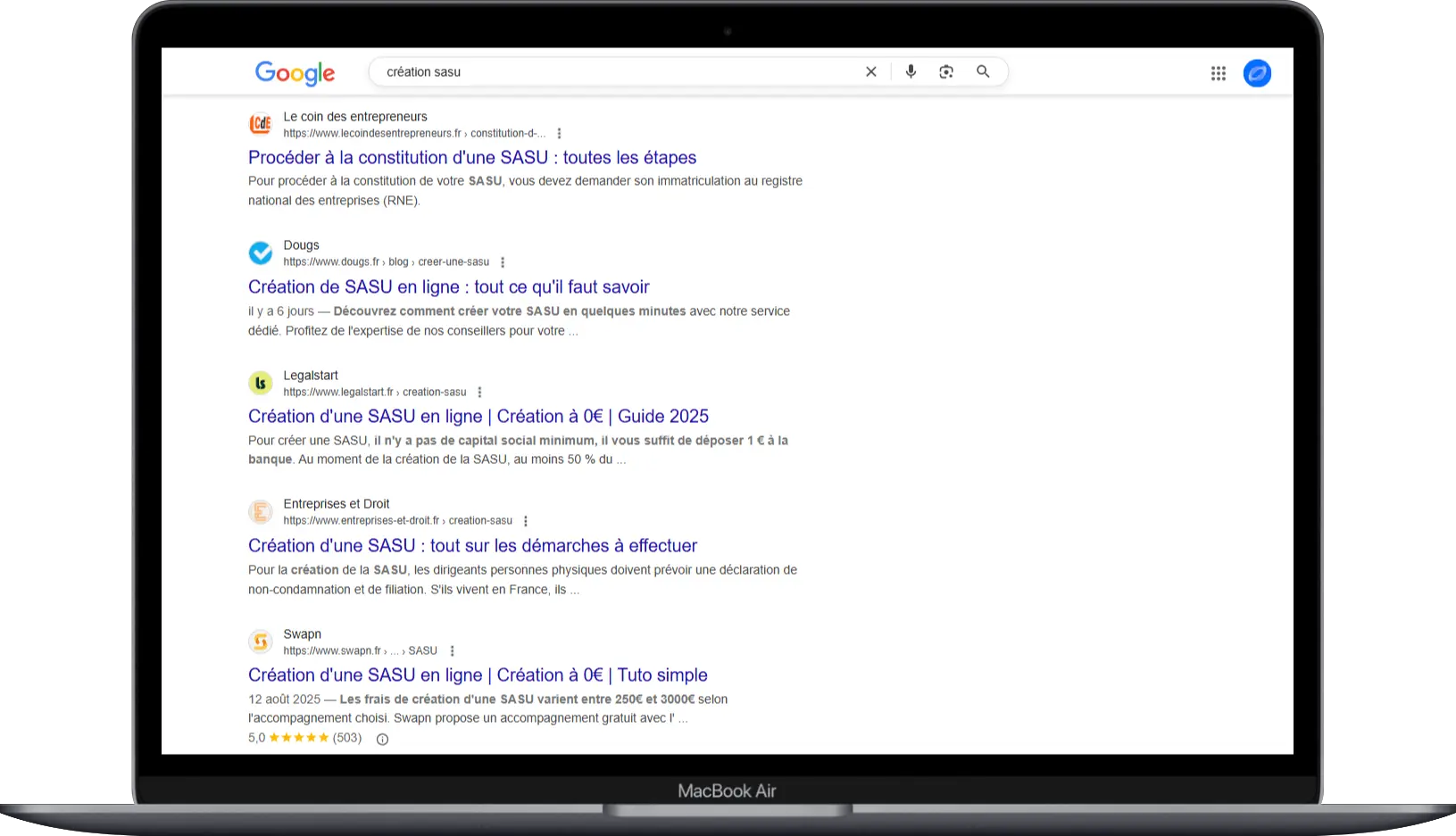1456x836 pixels.
Task: Open 'tout sur les démarches à effectuer' link
Action: click(x=472, y=546)
